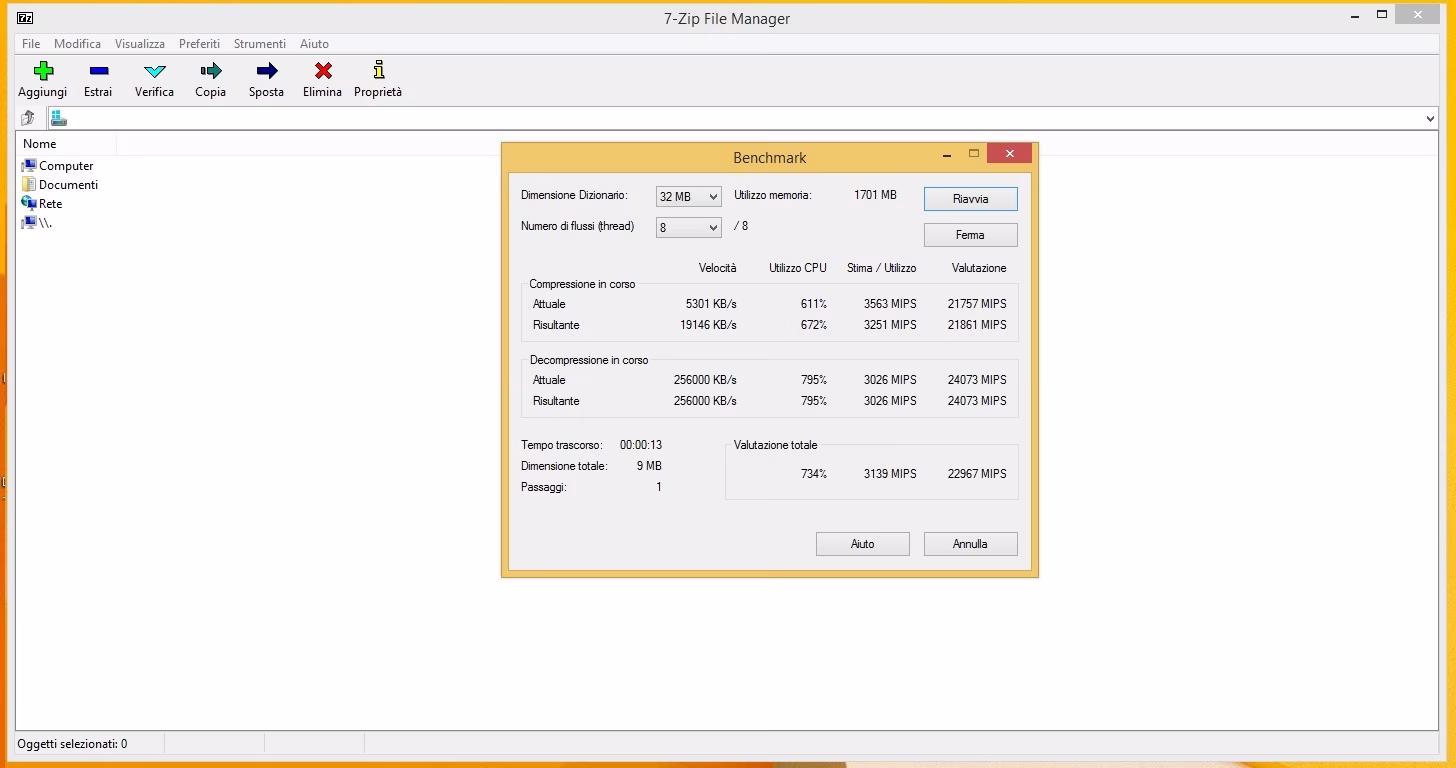Click the Annulla button

point(970,544)
